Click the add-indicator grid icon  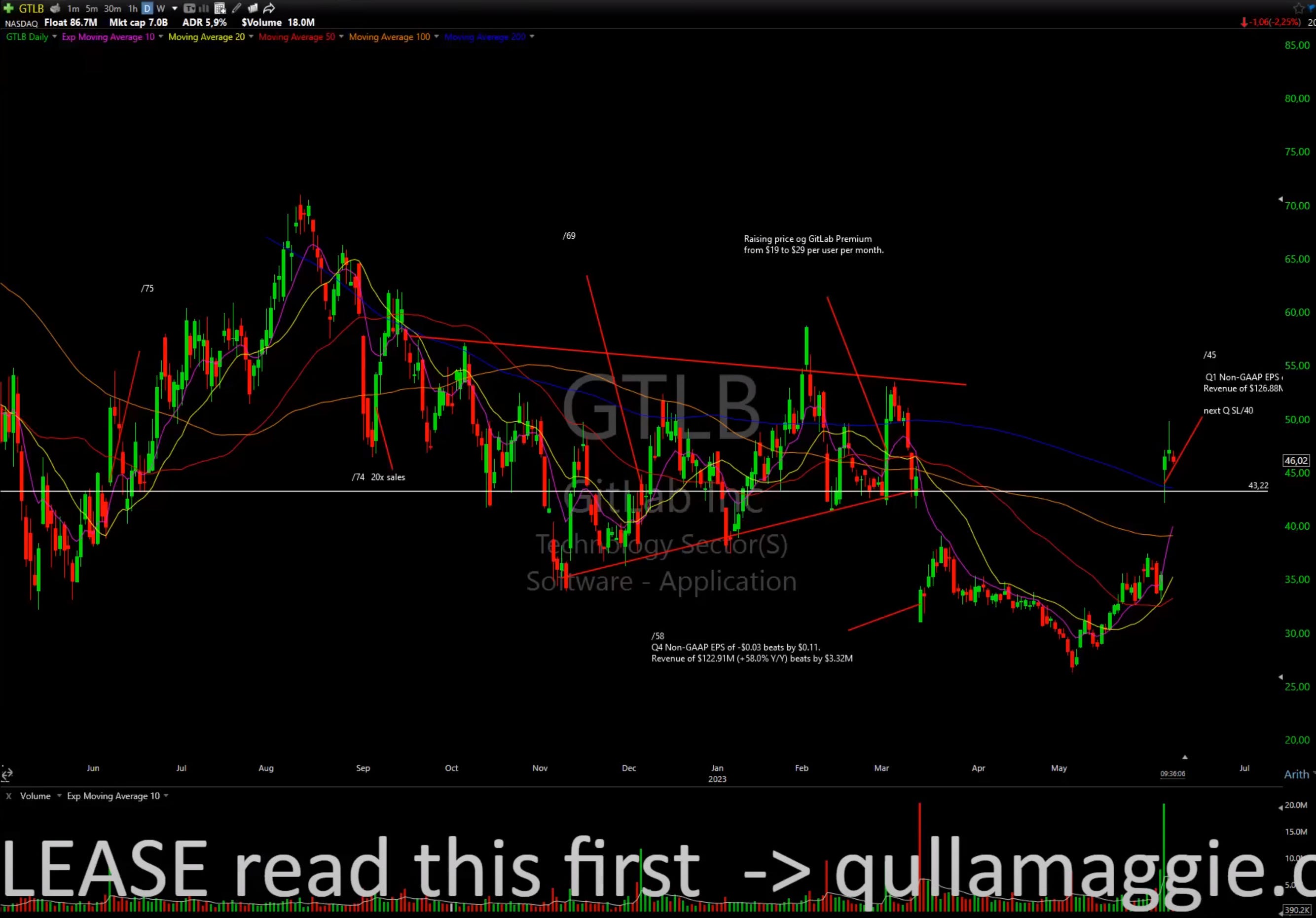coord(220,8)
